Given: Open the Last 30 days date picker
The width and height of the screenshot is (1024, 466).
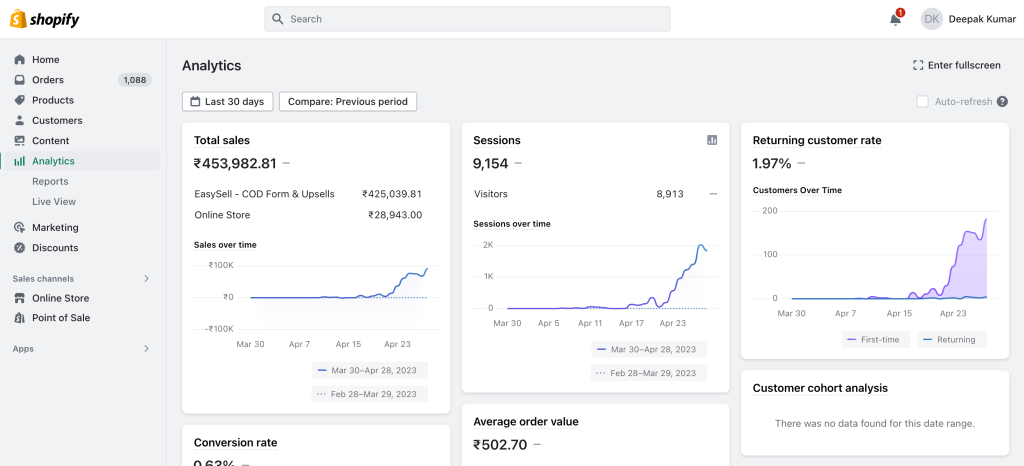Looking at the screenshot, I should pos(227,102).
